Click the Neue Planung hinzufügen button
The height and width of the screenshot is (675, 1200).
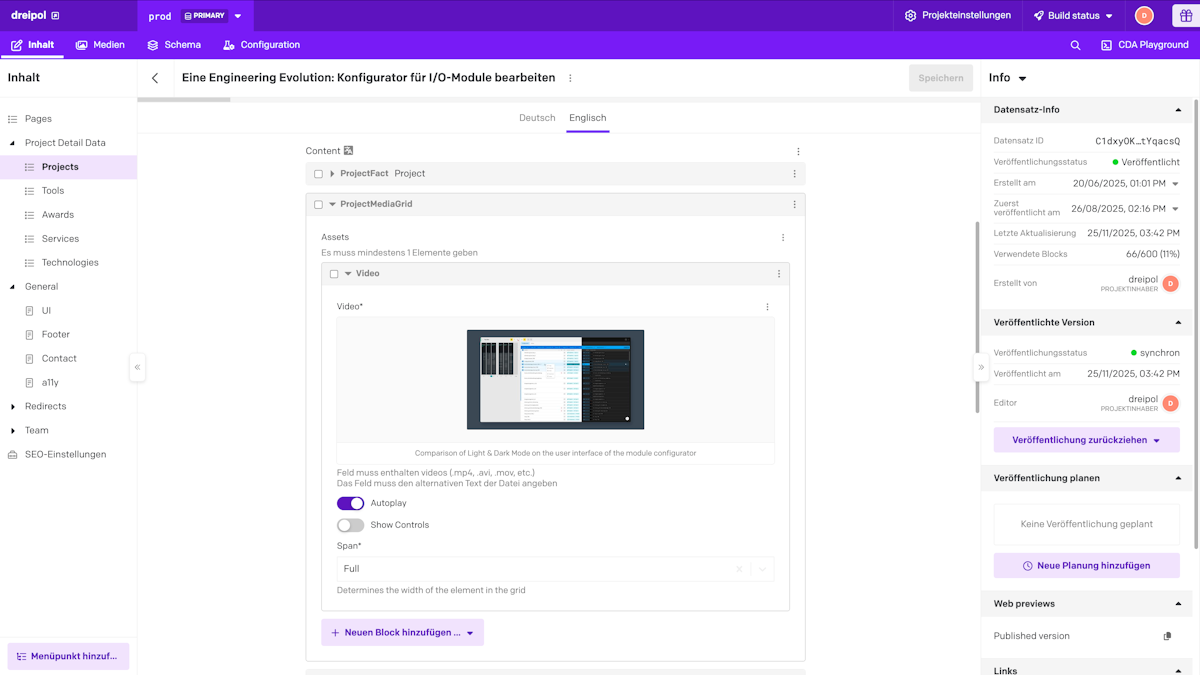[1086, 566]
